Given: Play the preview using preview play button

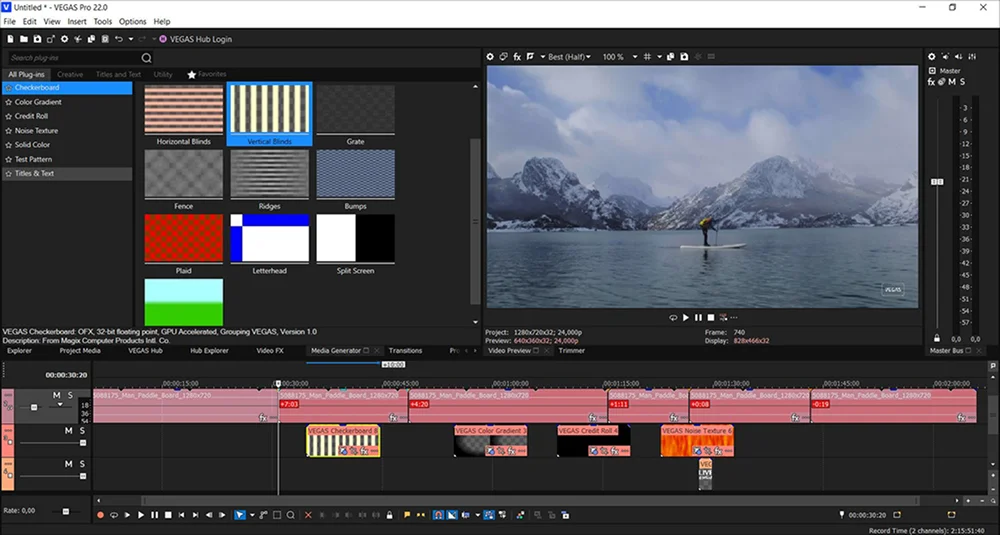Looking at the screenshot, I should [x=686, y=318].
